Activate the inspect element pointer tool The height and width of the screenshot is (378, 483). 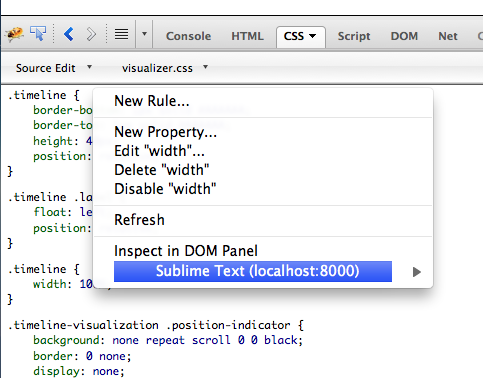(38, 34)
